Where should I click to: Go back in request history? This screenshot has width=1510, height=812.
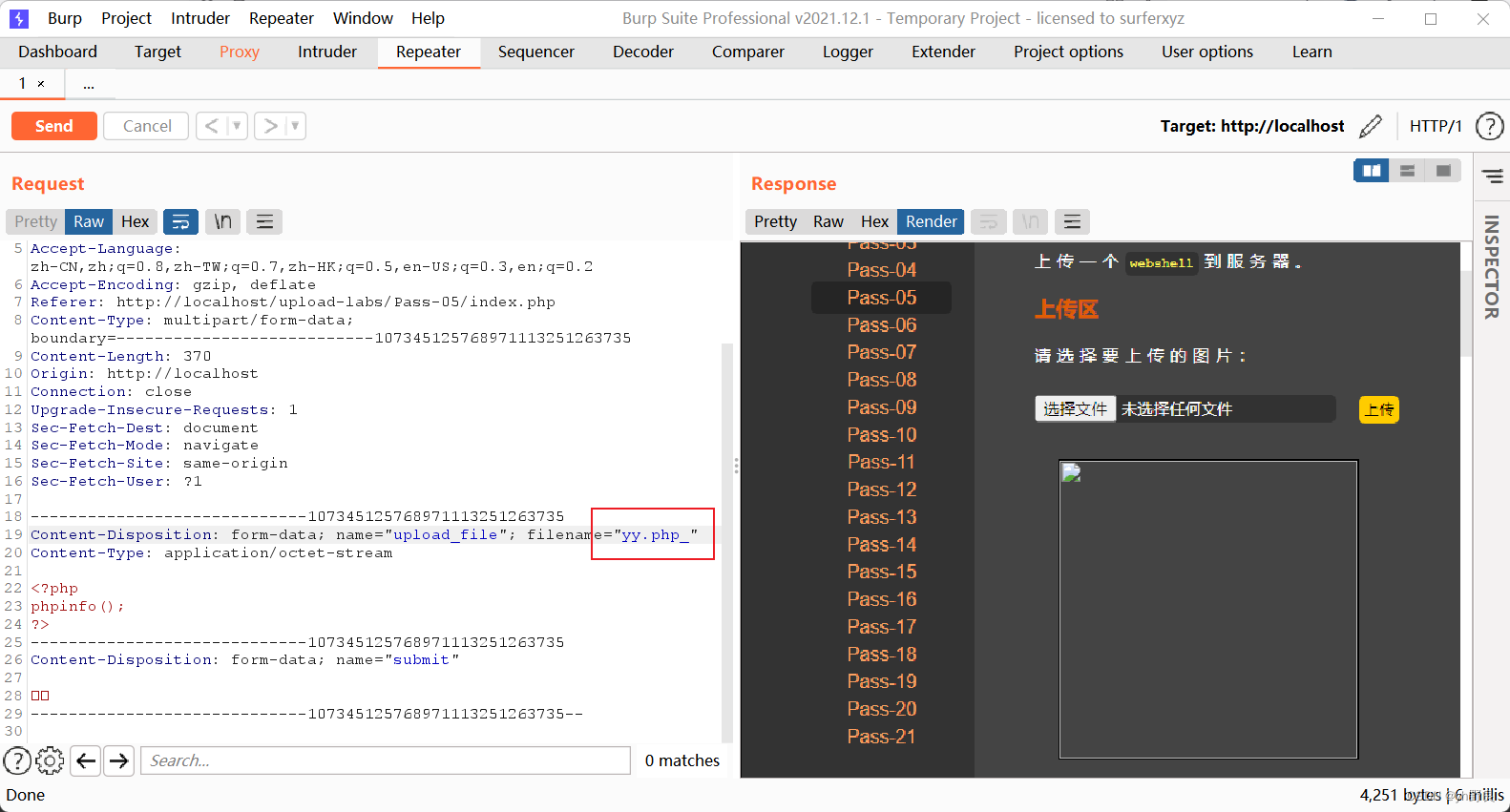pos(211,126)
